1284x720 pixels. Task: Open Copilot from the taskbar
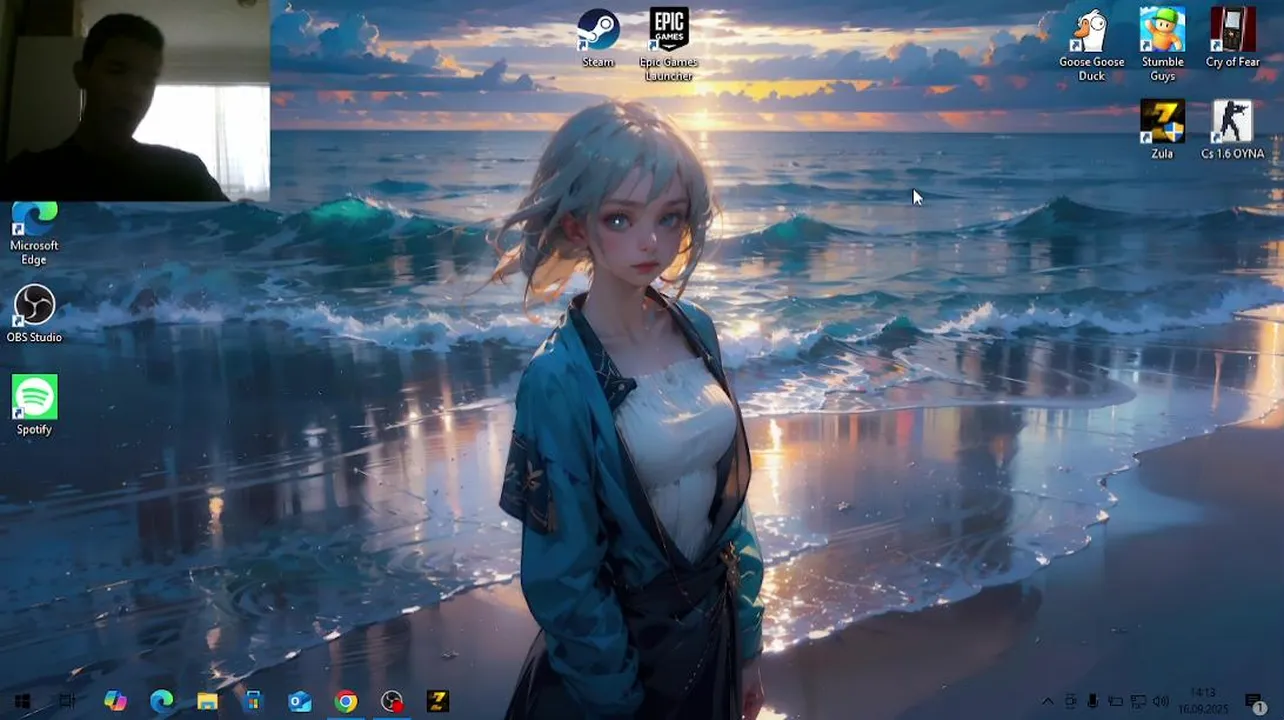(115, 702)
